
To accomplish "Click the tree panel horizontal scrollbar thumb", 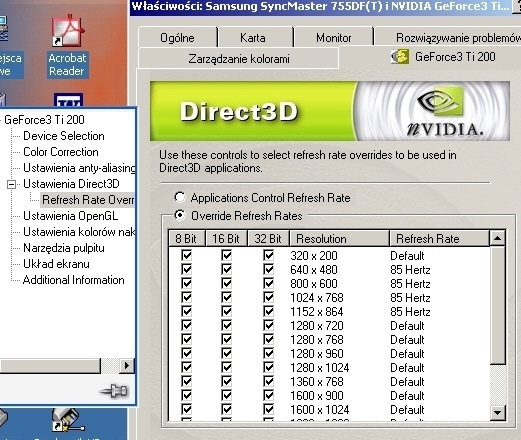I will 50,366.
